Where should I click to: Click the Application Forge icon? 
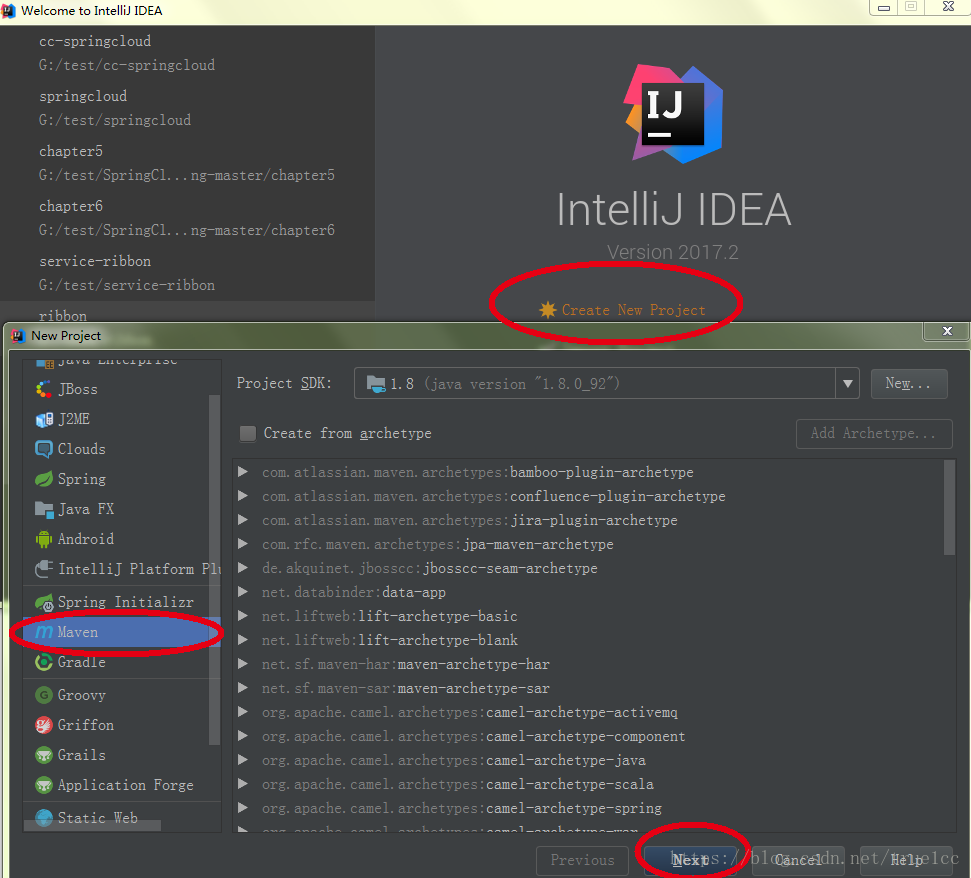point(44,785)
